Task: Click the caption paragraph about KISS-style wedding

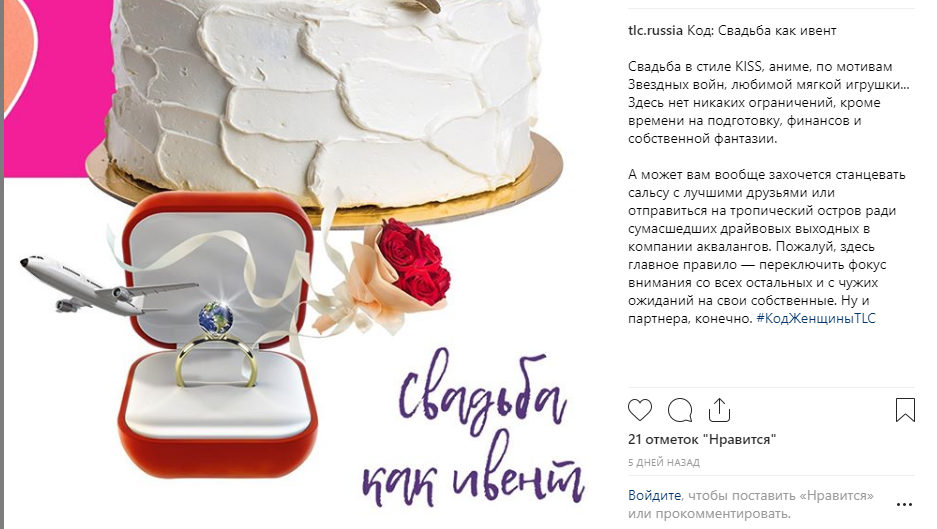Action: [x=768, y=102]
